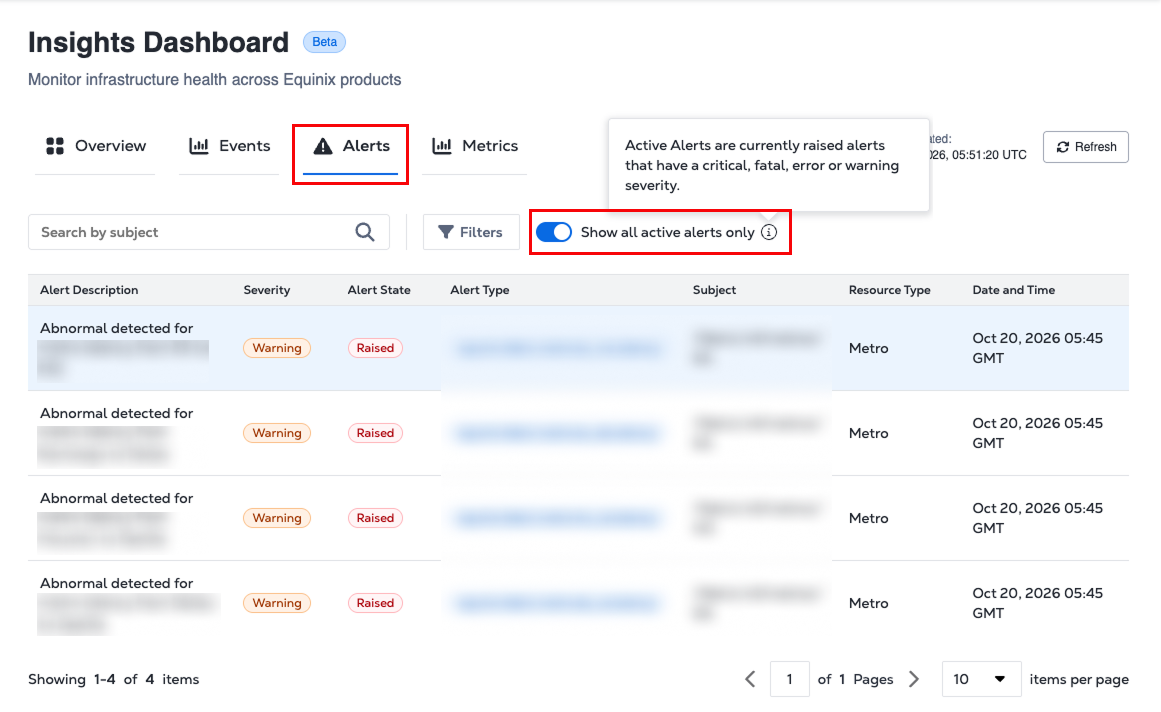This screenshot has width=1161, height=712.
Task: Refresh the dashboard data
Action: pos(1085,147)
